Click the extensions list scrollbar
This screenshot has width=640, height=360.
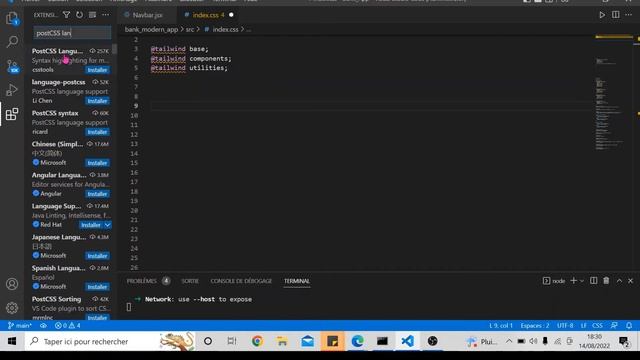point(114,49)
